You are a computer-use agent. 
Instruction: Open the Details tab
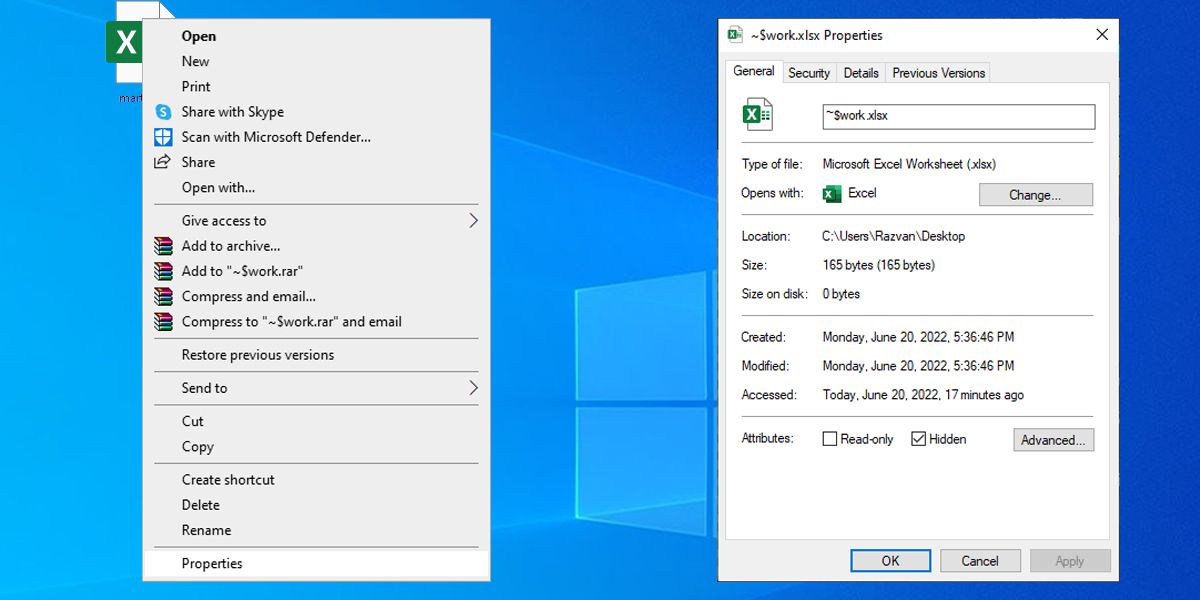click(860, 73)
